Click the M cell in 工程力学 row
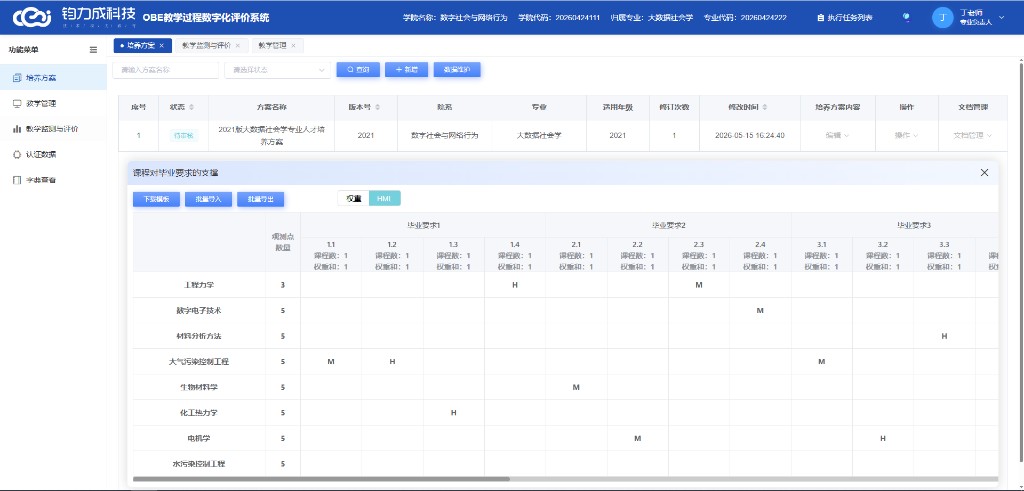 pyautogui.click(x=699, y=285)
